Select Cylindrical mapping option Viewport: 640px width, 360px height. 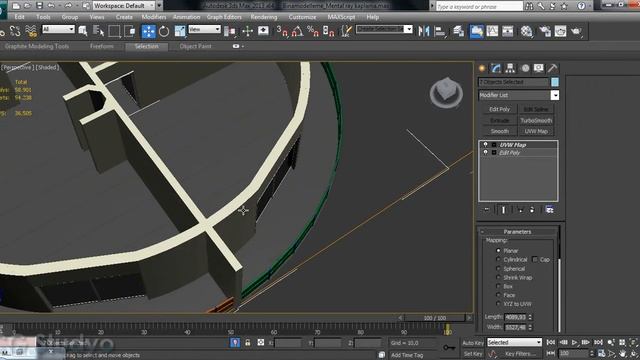498,259
